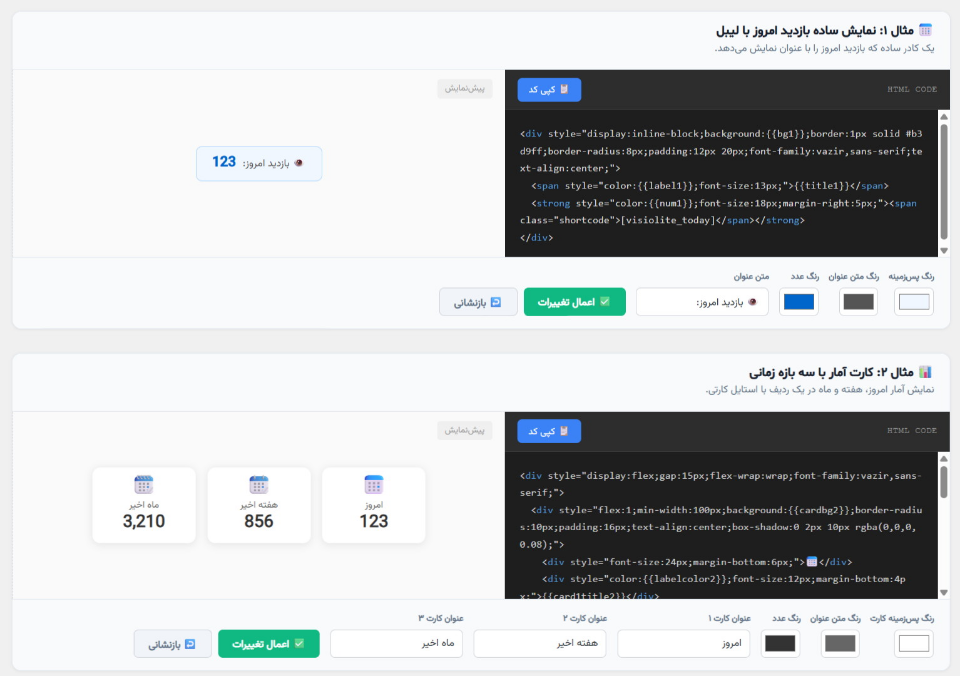
Task: Click the title text field of Example 1
Action: coord(702,302)
